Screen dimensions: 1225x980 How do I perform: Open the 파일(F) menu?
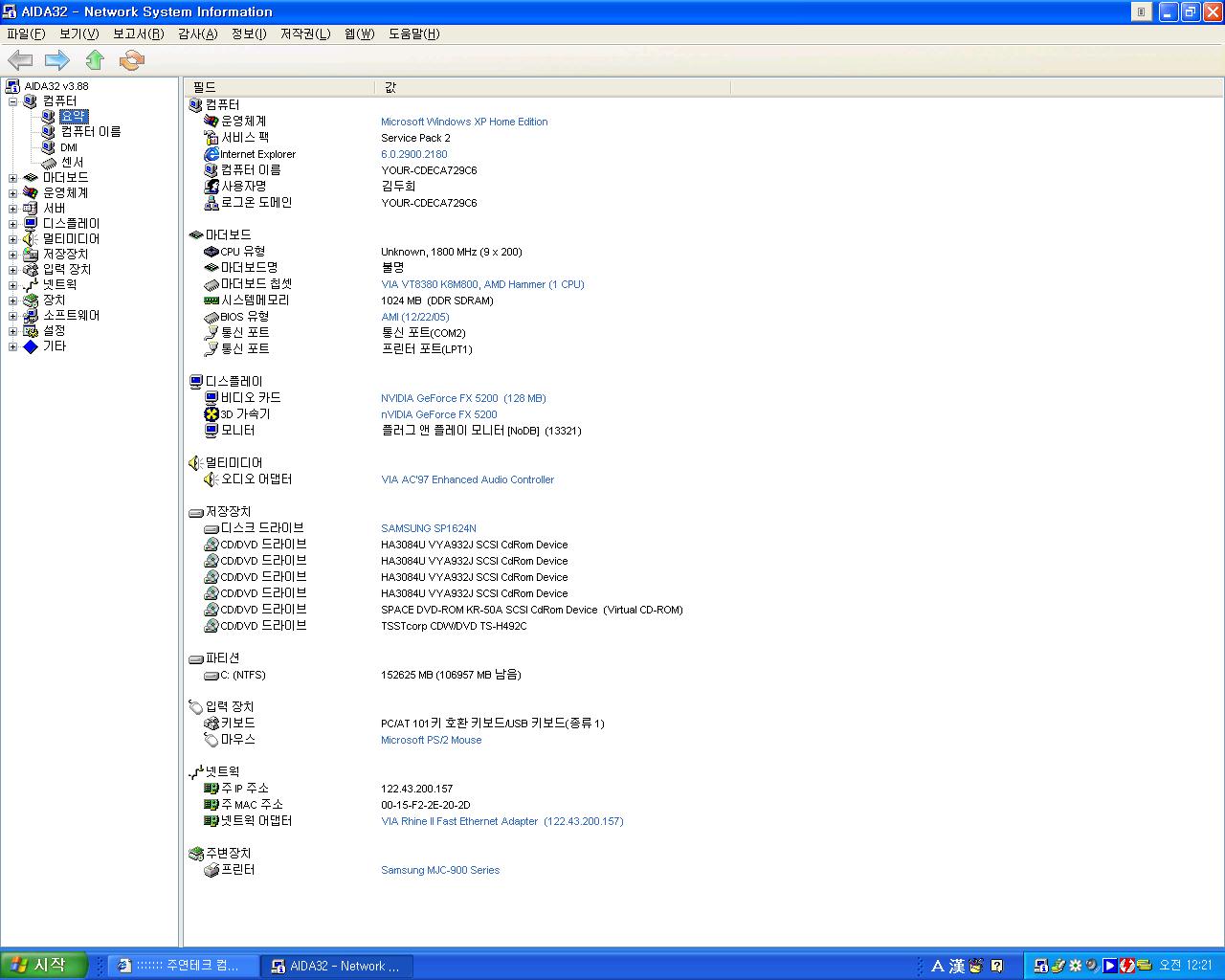(x=26, y=33)
